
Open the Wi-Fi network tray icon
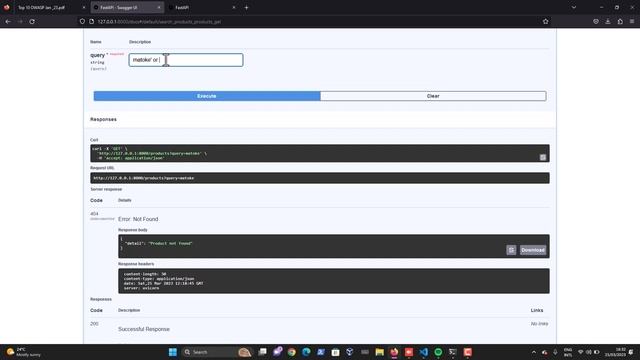point(580,352)
